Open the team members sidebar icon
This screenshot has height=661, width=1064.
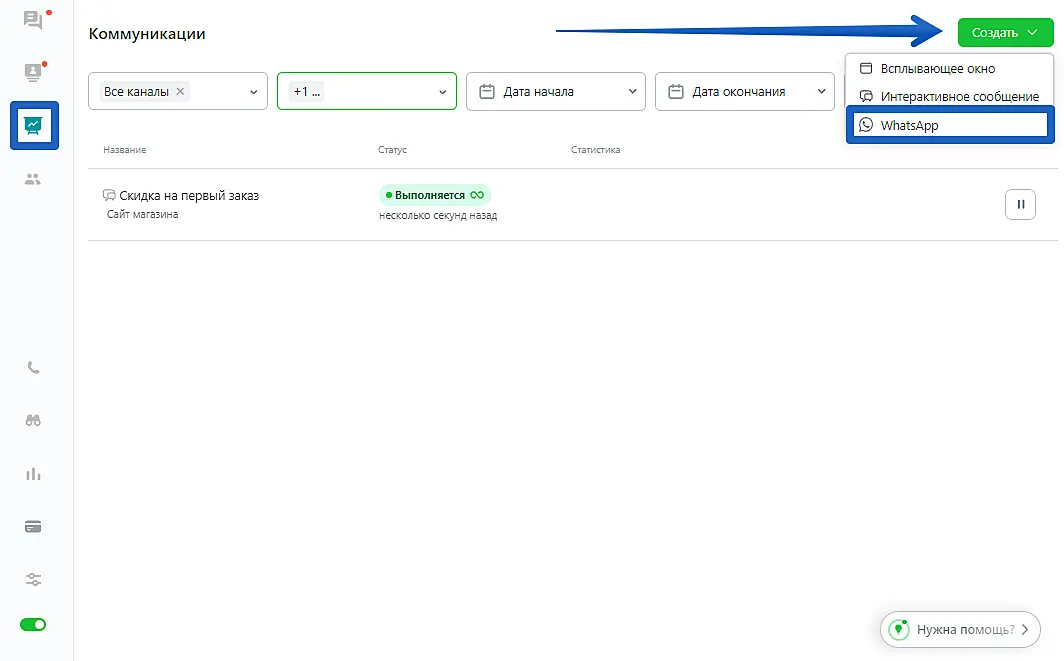point(33,179)
